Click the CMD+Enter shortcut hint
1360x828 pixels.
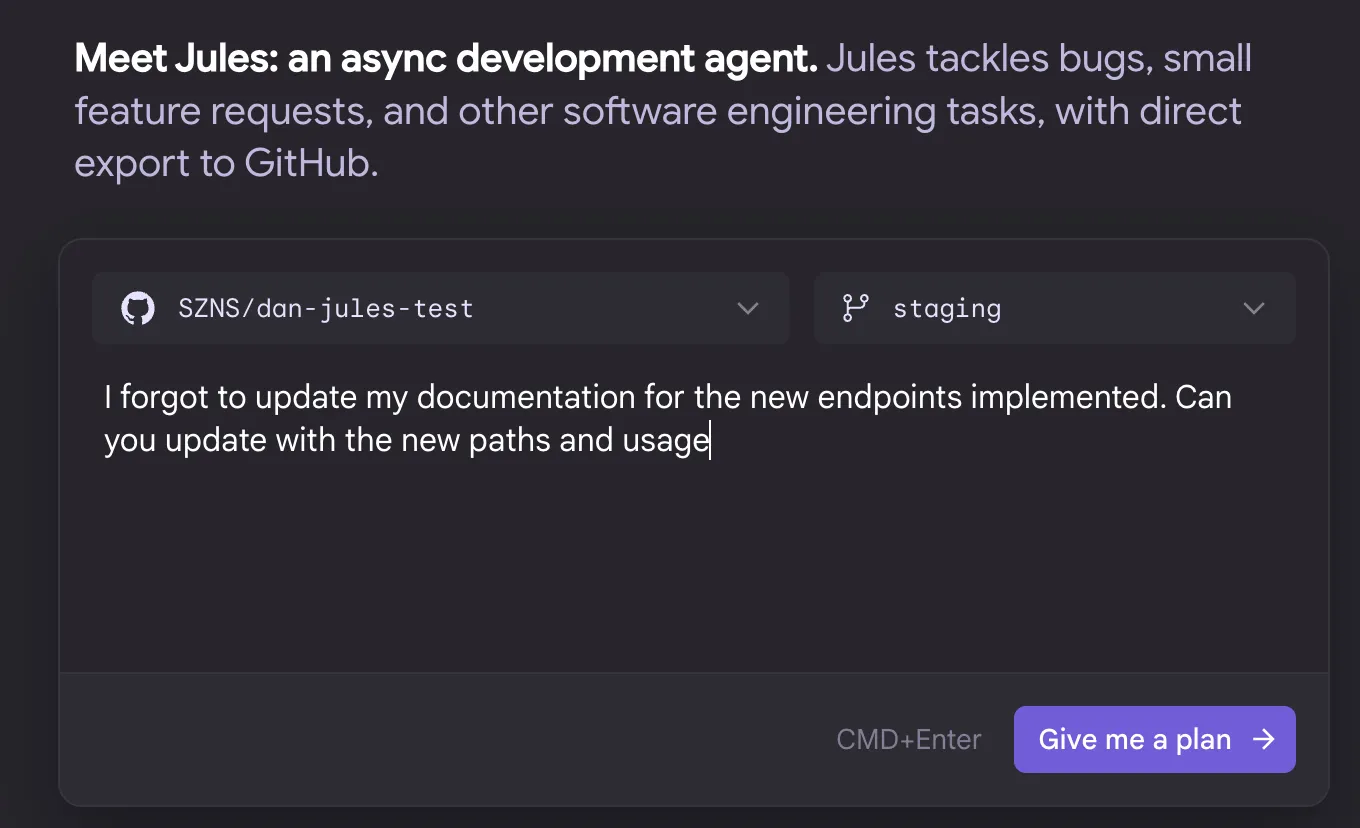point(909,740)
